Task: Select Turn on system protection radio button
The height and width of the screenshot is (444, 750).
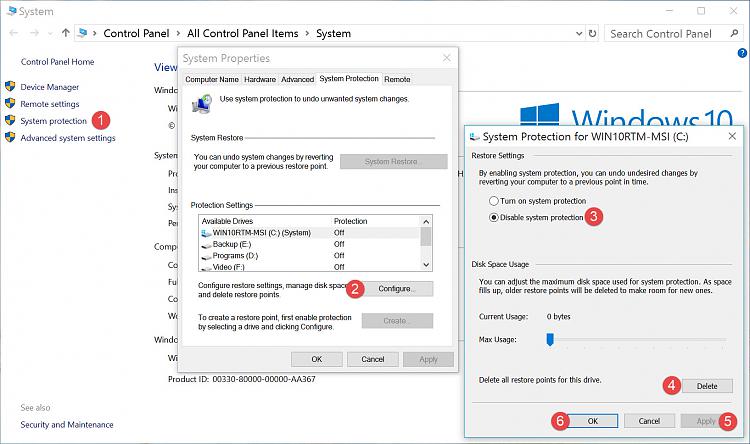Action: pyautogui.click(x=494, y=201)
